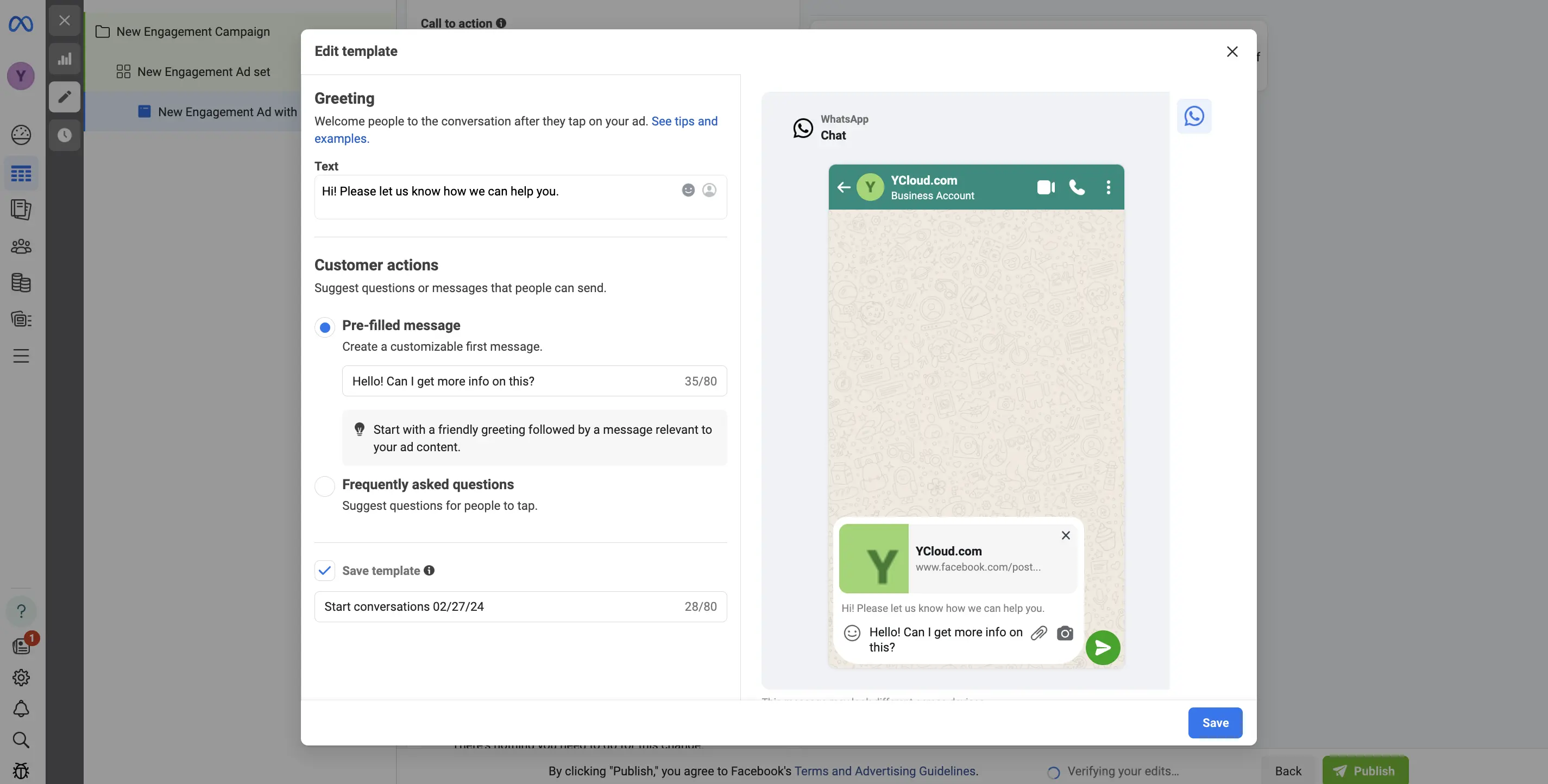Viewport: 1548px width, 784px height.
Task: Insert personalization in greeting text
Action: (709, 191)
